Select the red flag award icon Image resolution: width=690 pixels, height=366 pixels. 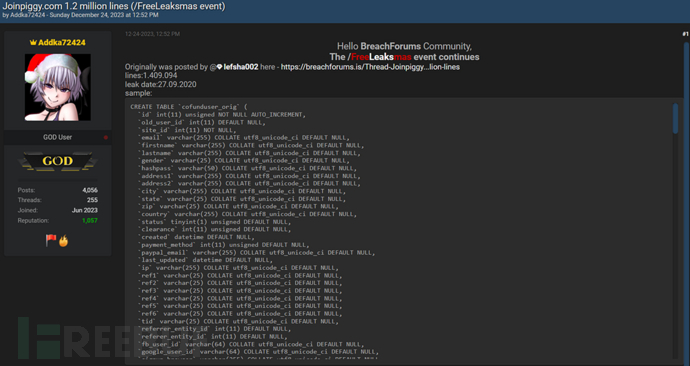(51, 240)
